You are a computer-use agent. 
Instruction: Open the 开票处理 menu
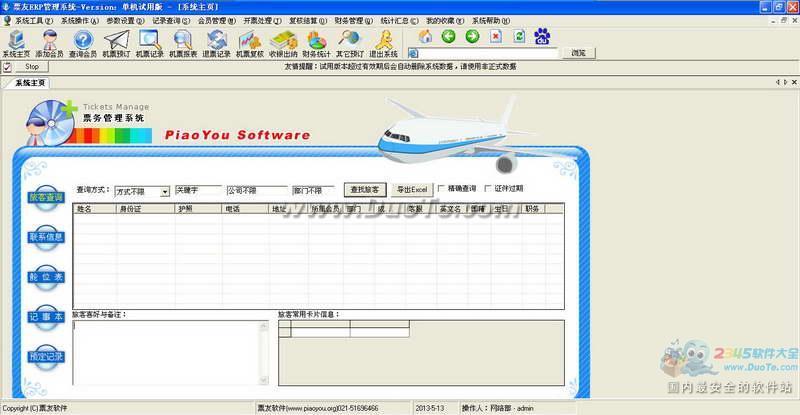point(262,21)
